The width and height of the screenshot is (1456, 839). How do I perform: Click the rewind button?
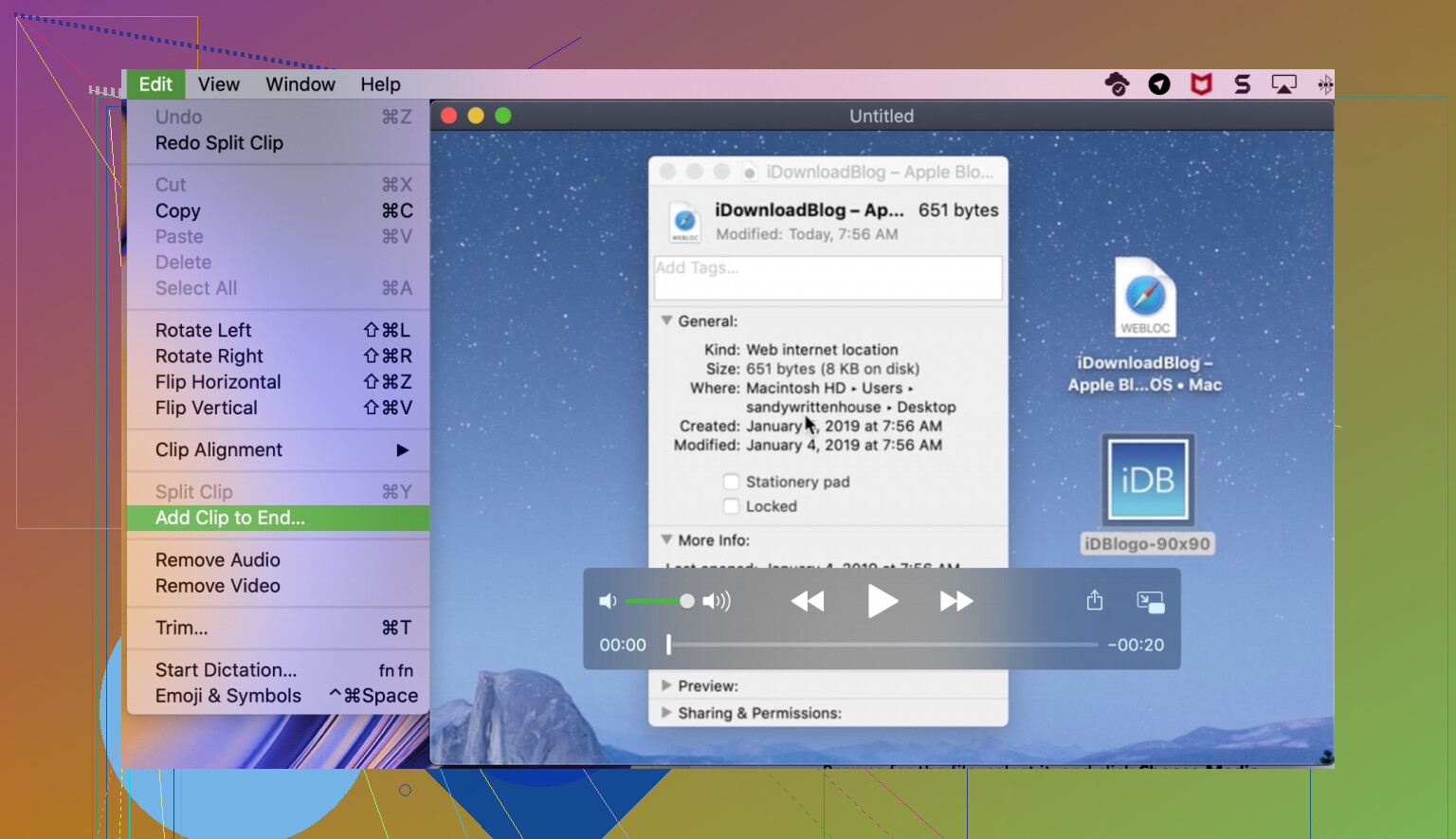[x=808, y=601]
